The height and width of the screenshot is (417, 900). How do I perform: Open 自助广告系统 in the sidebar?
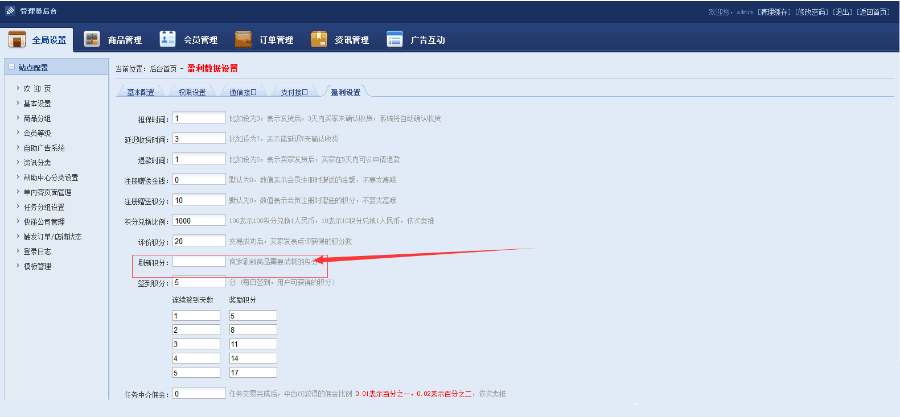44,148
